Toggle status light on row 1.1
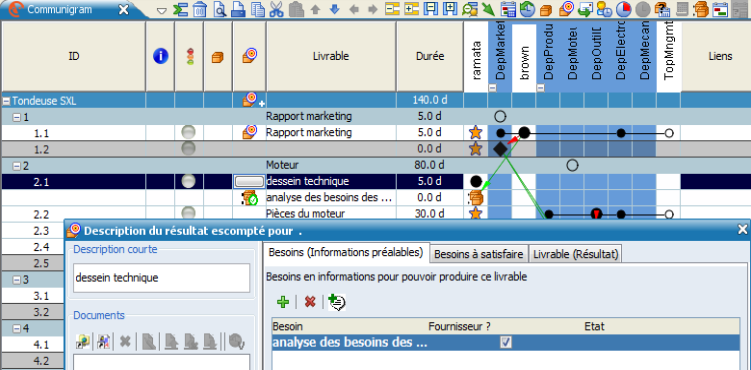 pos(189,133)
